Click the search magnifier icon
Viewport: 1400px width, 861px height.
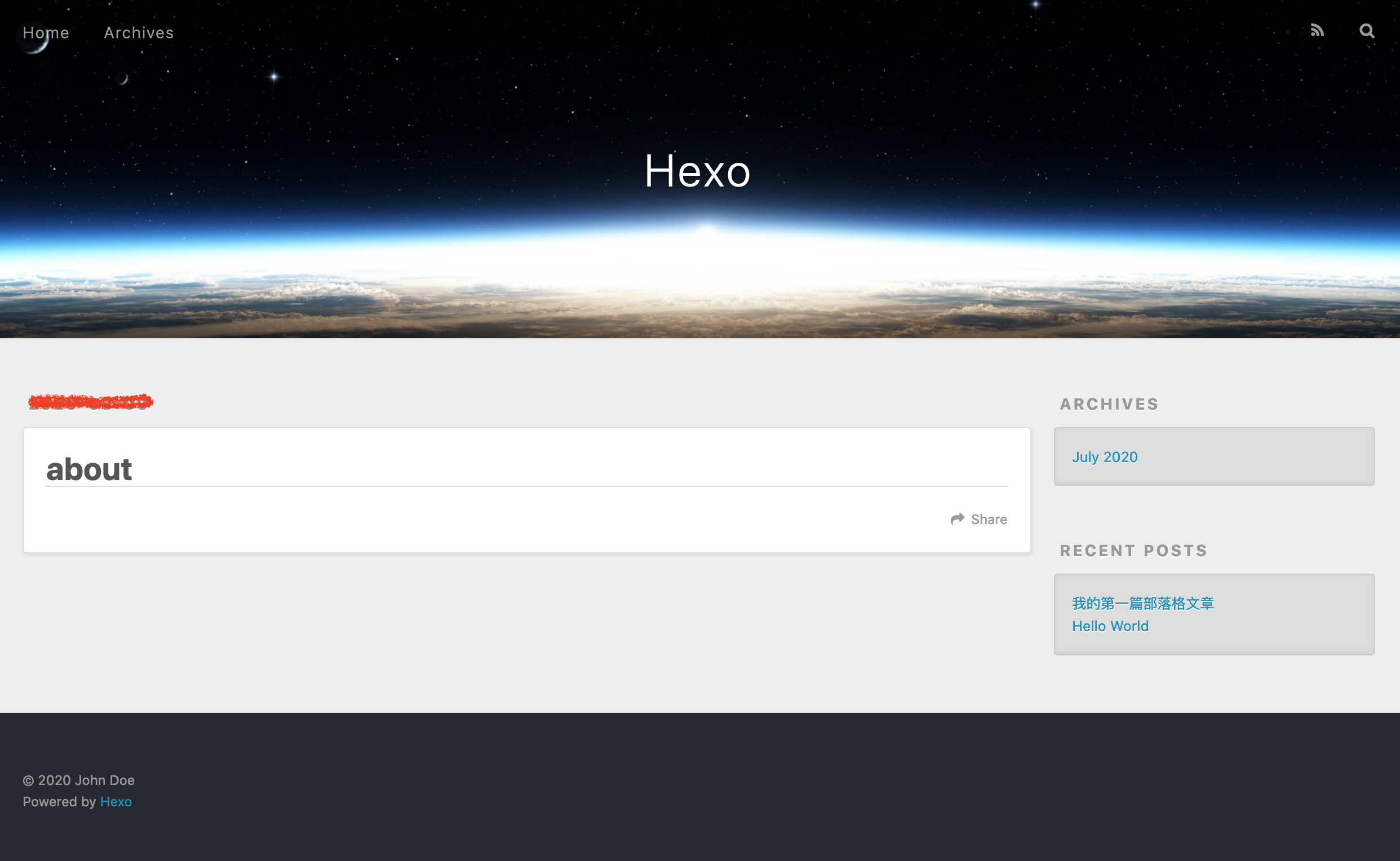(x=1366, y=30)
